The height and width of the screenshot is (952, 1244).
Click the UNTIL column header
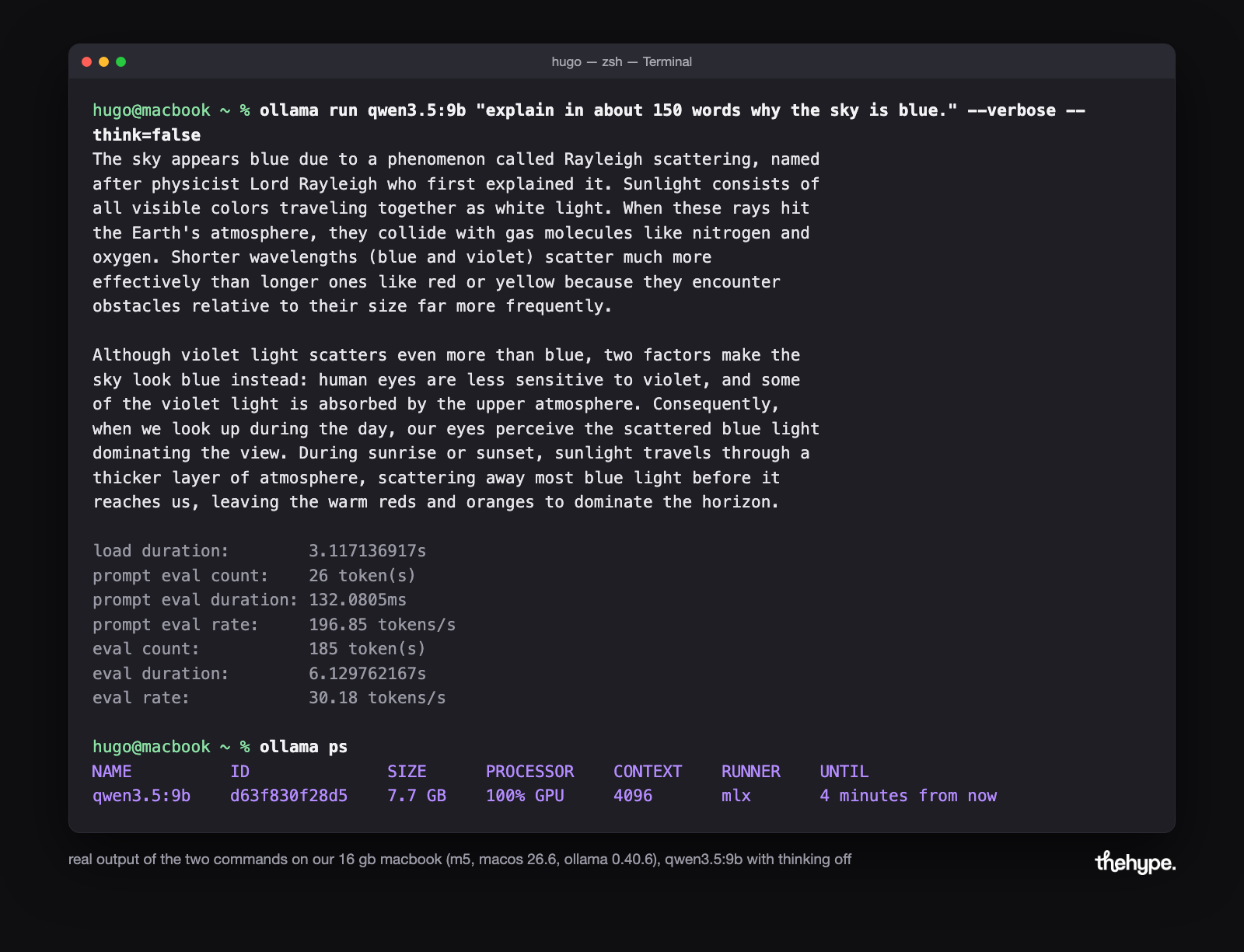click(844, 772)
